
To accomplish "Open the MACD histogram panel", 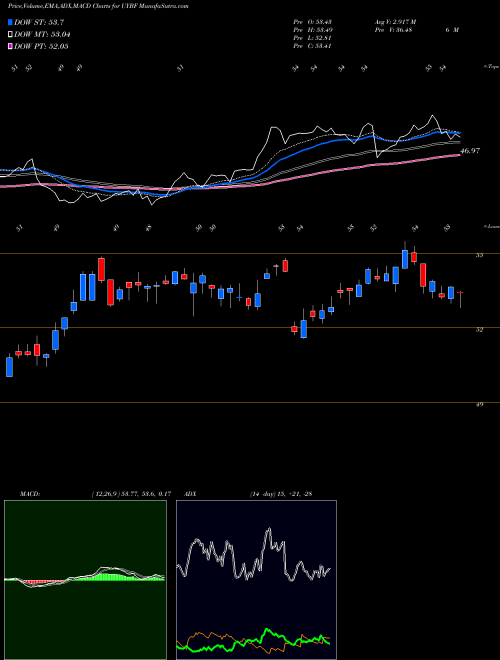I will pos(85,580).
